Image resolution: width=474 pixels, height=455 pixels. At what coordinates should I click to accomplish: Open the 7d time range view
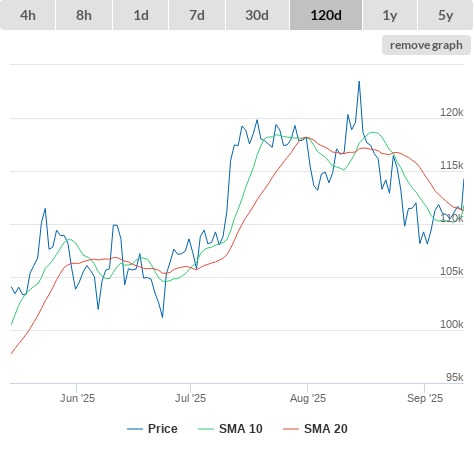pos(197,15)
